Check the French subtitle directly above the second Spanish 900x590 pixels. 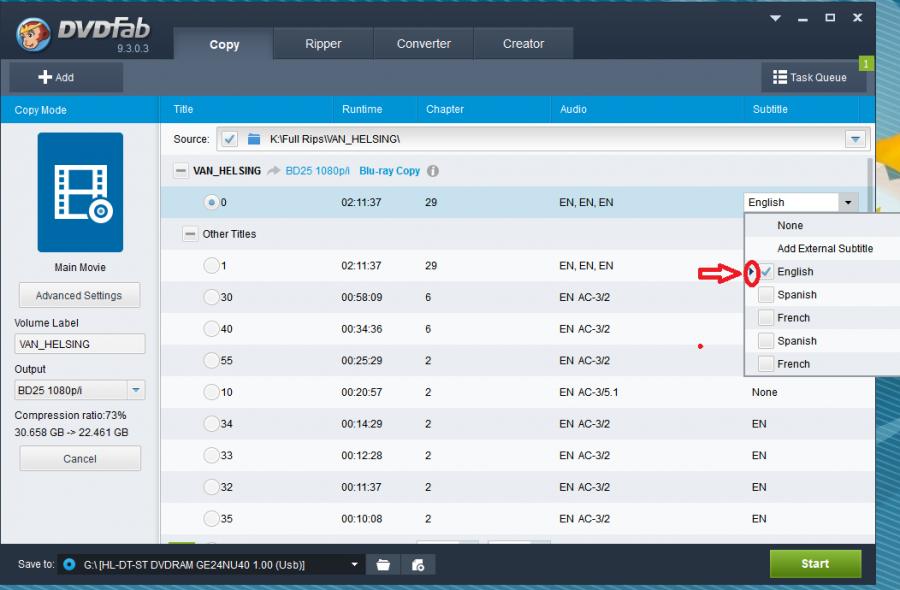click(766, 317)
